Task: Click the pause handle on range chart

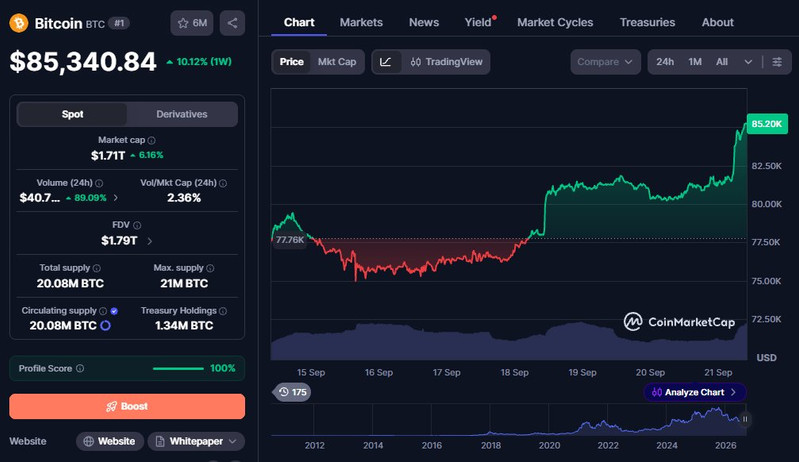Action: 745,419
